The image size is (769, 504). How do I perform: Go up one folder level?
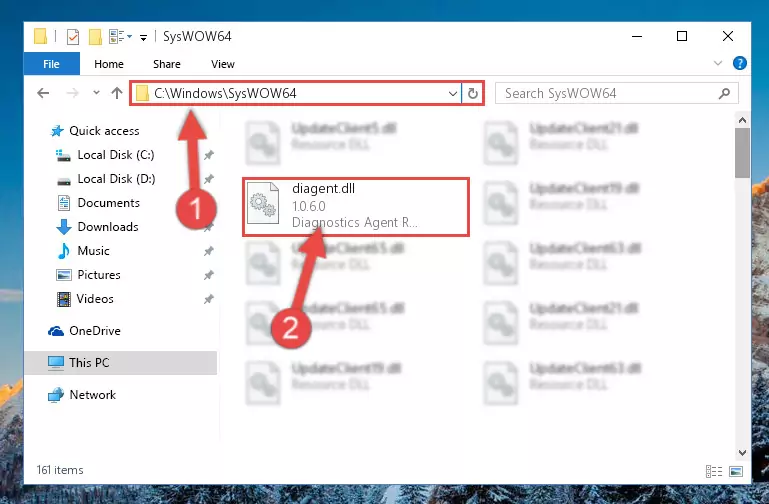pyautogui.click(x=117, y=93)
